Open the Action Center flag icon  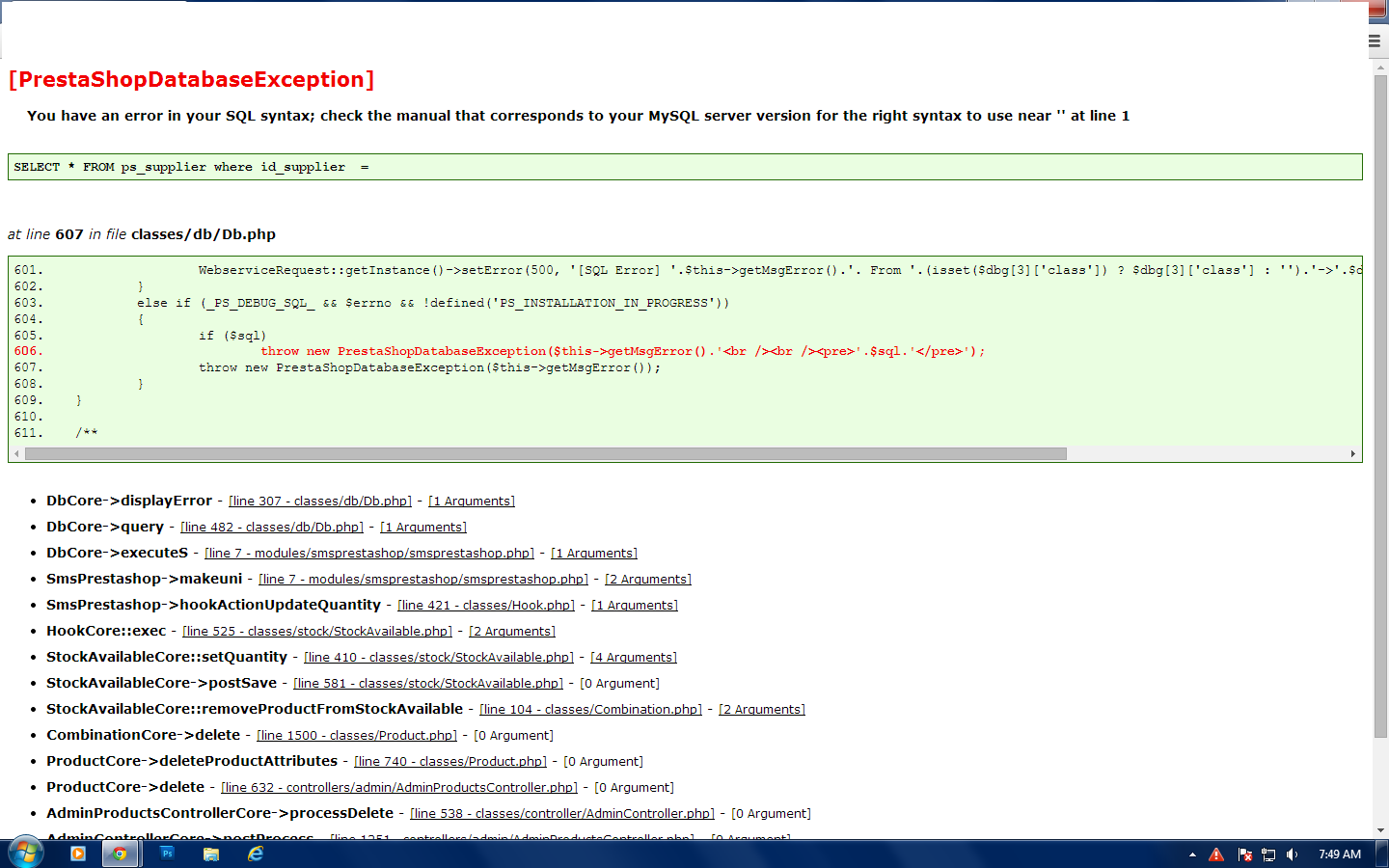point(1244,854)
